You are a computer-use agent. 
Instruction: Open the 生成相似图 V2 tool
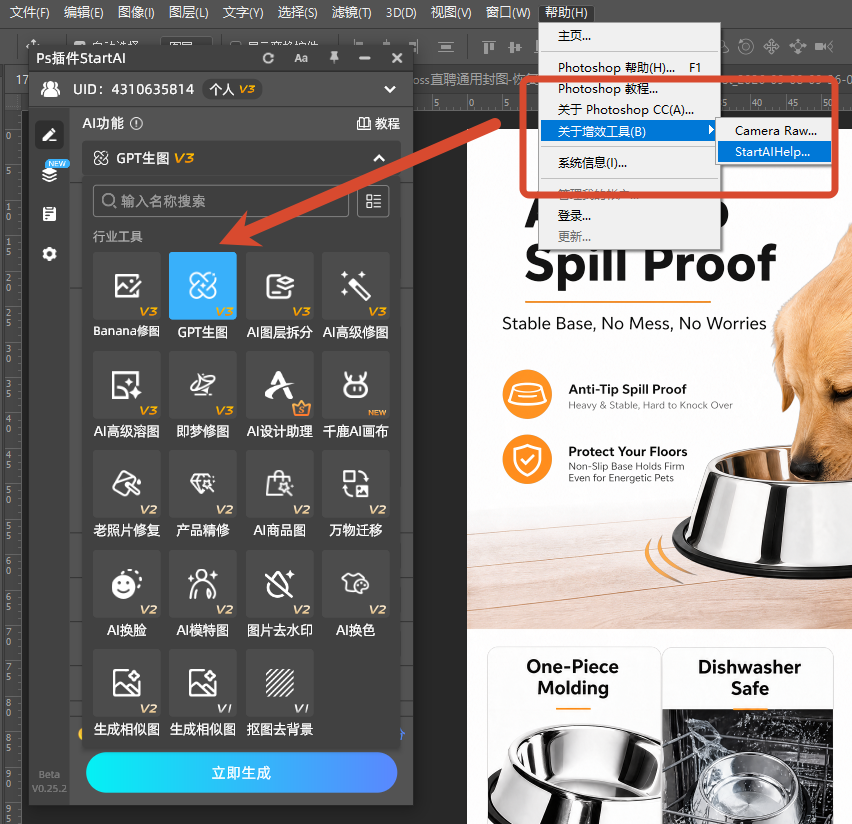click(127, 683)
